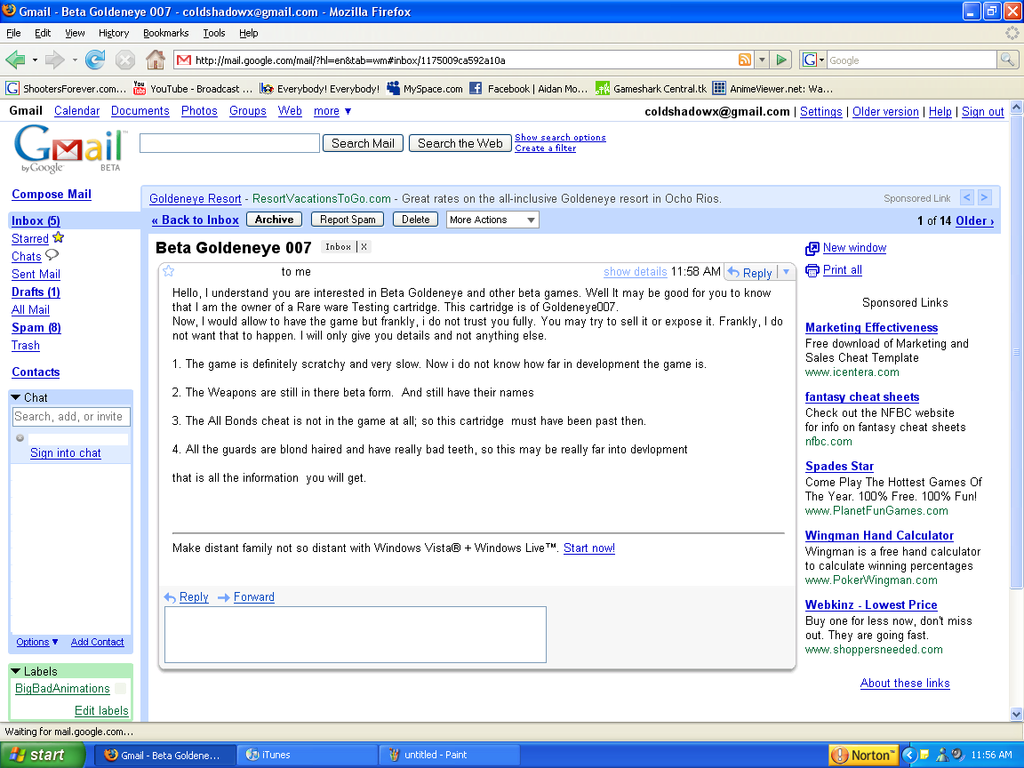Click the Sign out link
The image size is (1024, 768).
point(983,112)
